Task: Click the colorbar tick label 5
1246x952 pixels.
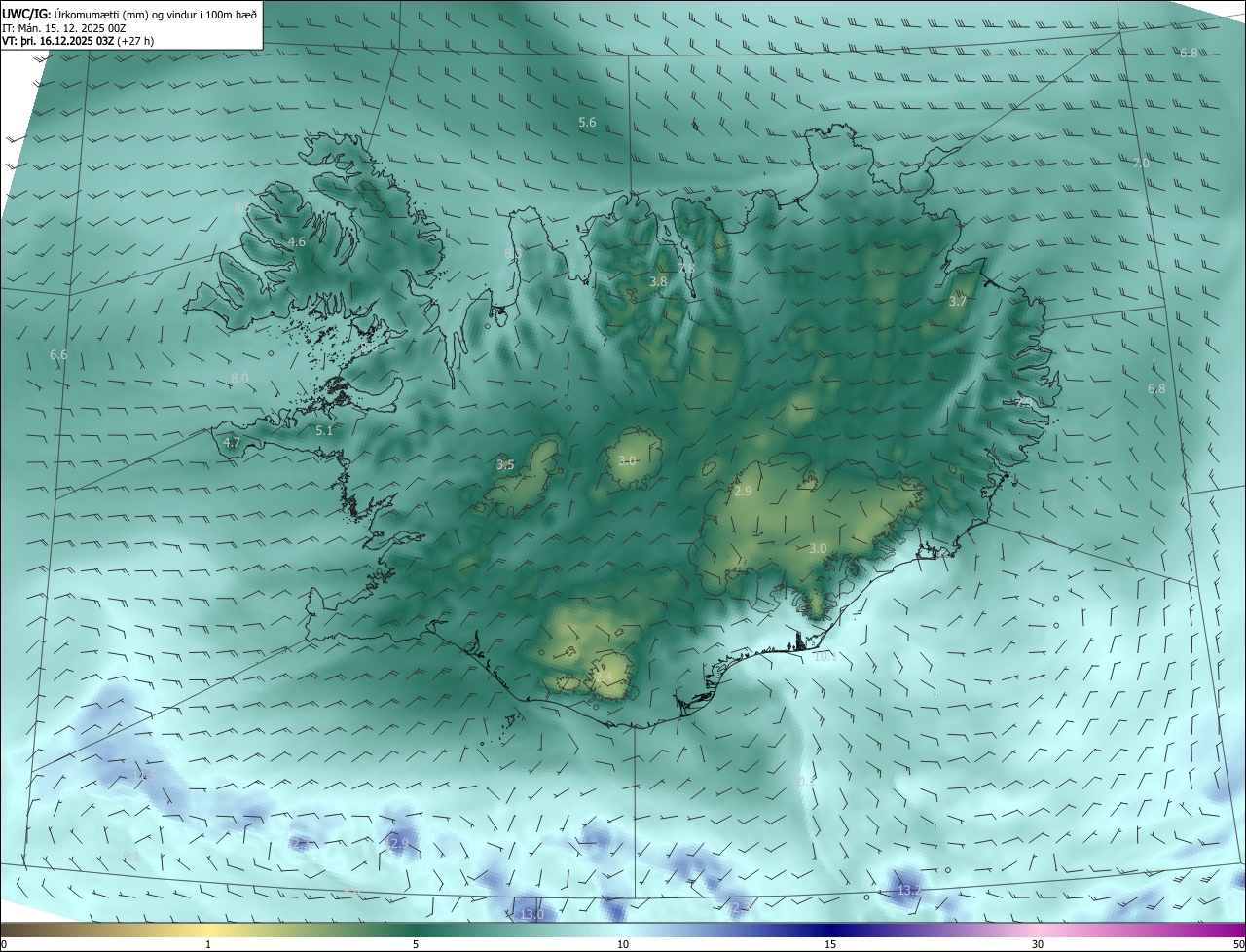Action: 416,944
